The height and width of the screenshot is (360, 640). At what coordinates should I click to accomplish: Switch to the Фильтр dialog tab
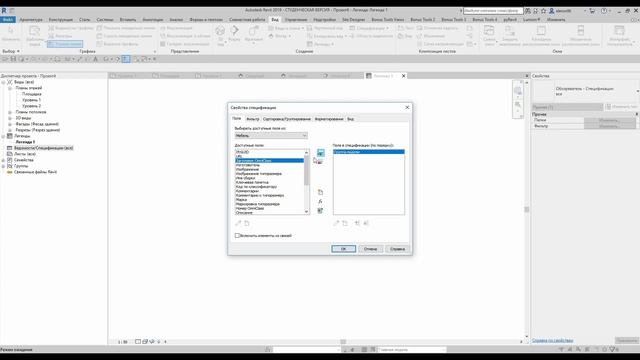(253, 119)
